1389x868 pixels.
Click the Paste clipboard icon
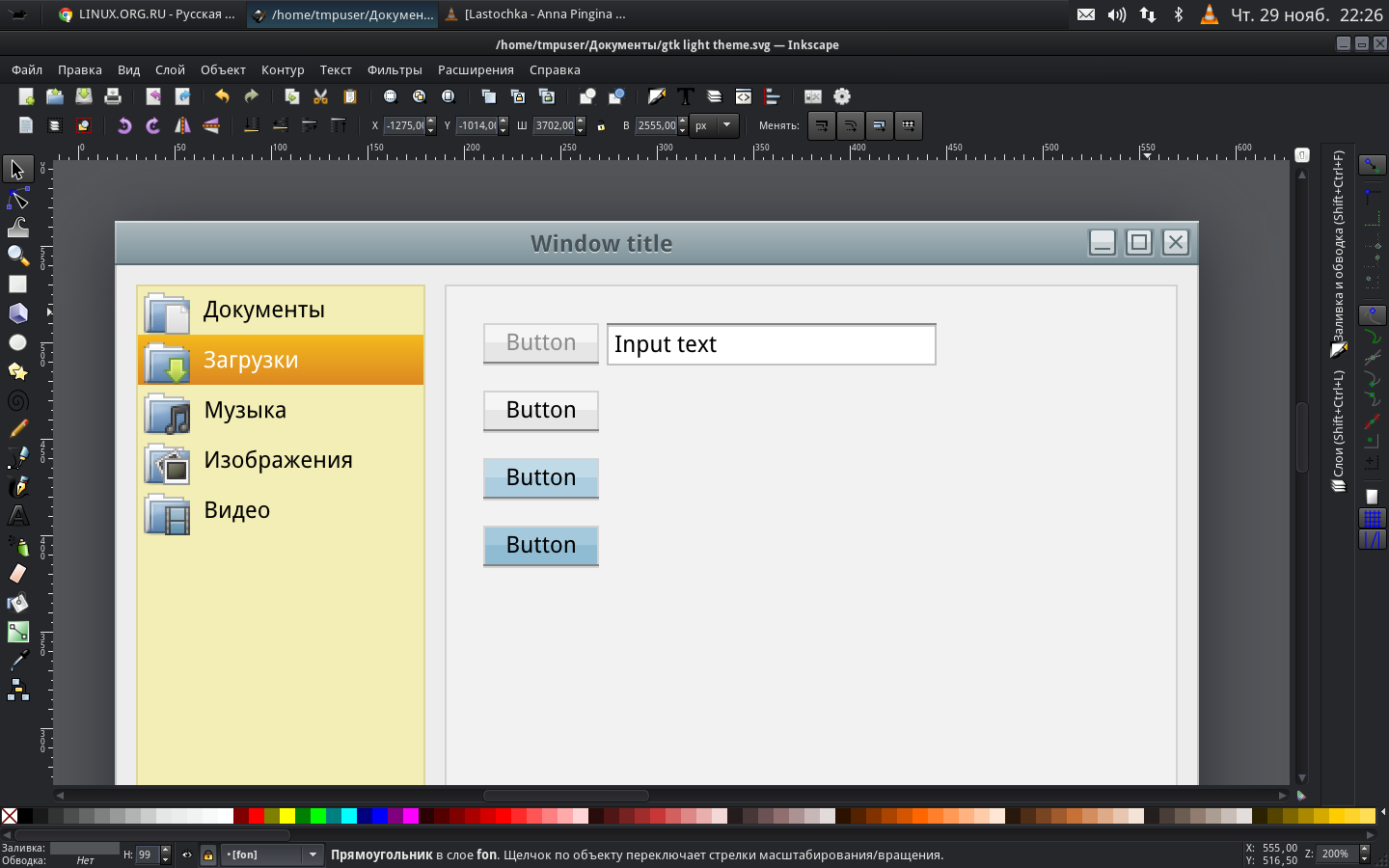pyautogui.click(x=350, y=96)
